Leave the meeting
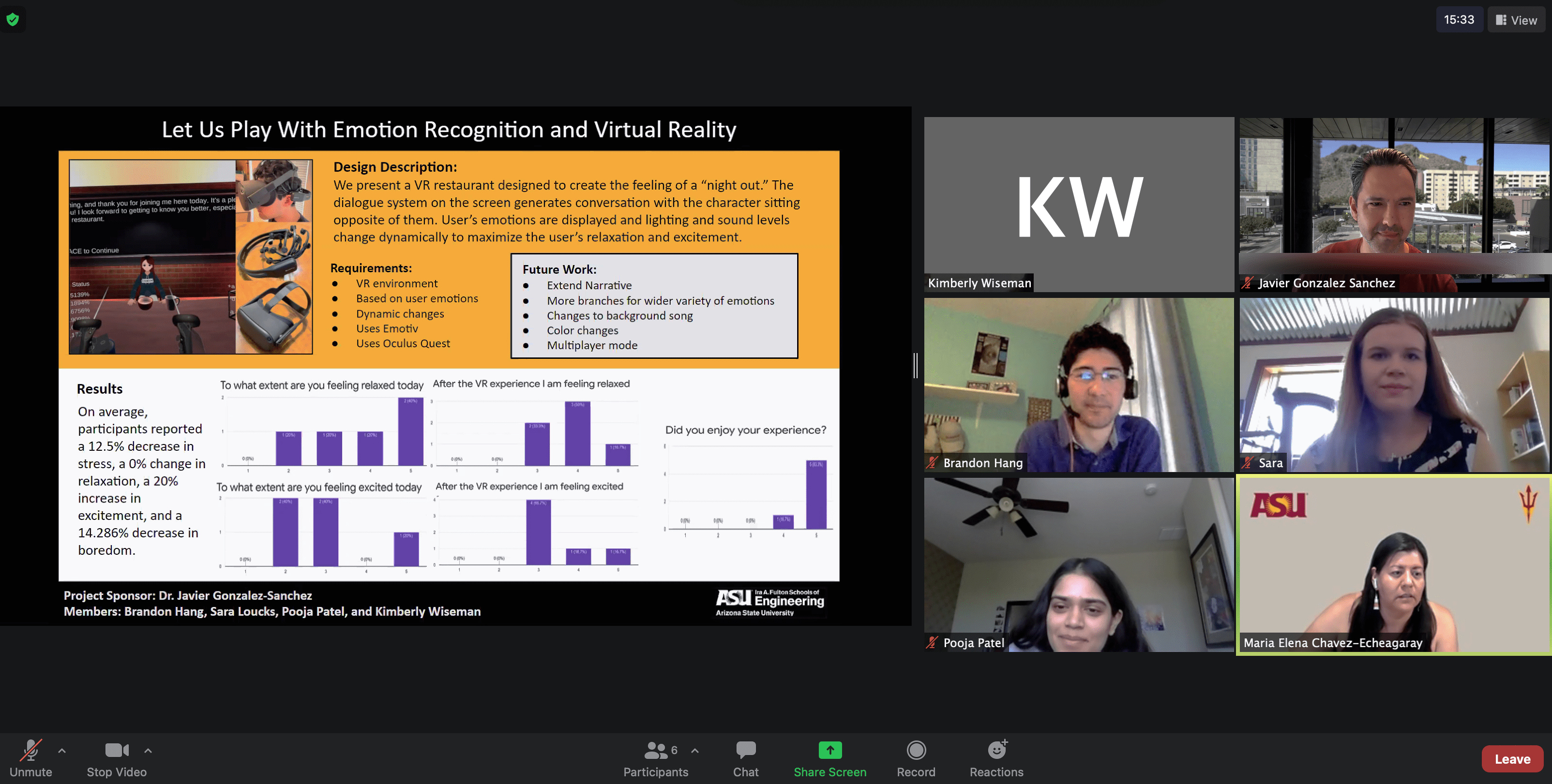1552x784 pixels. (1512, 759)
